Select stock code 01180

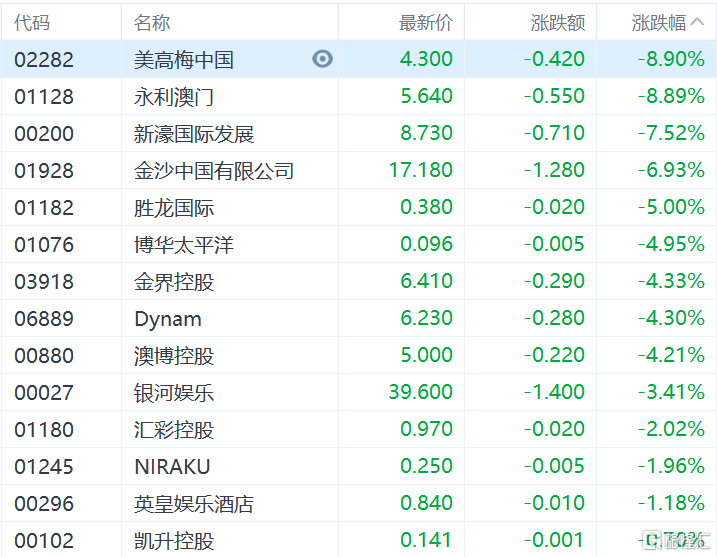pyautogui.click(x=44, y=430)
